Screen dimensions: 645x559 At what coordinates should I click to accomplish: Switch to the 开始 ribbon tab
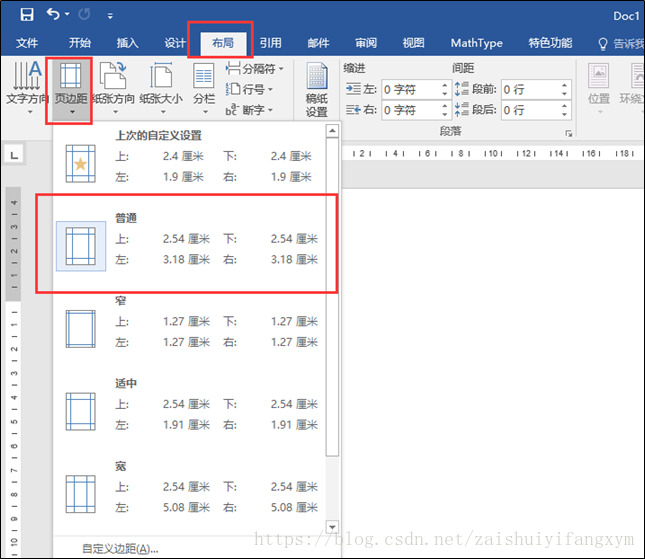click(x=80, y=43)
